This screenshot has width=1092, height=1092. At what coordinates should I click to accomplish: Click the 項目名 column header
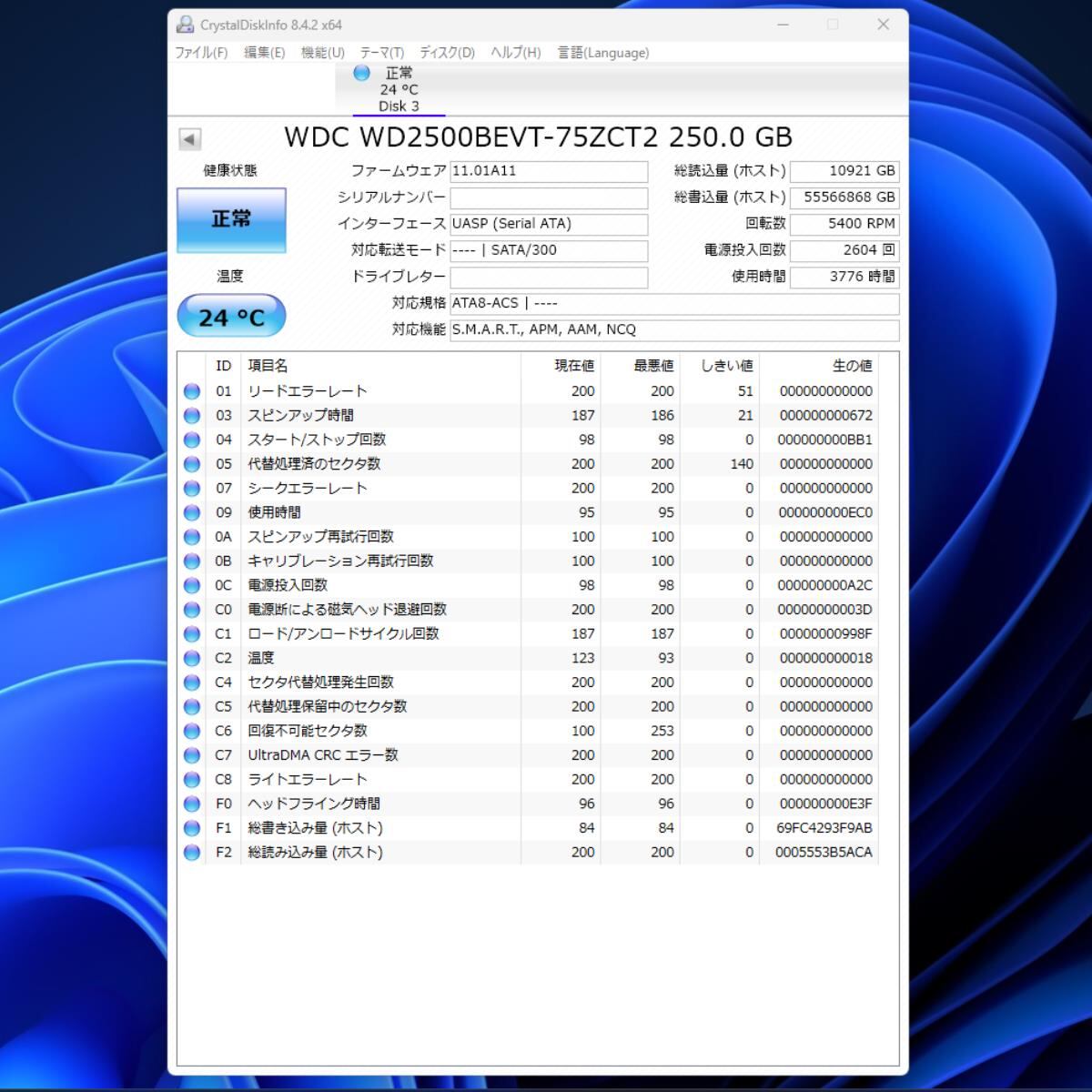[268, 366]
